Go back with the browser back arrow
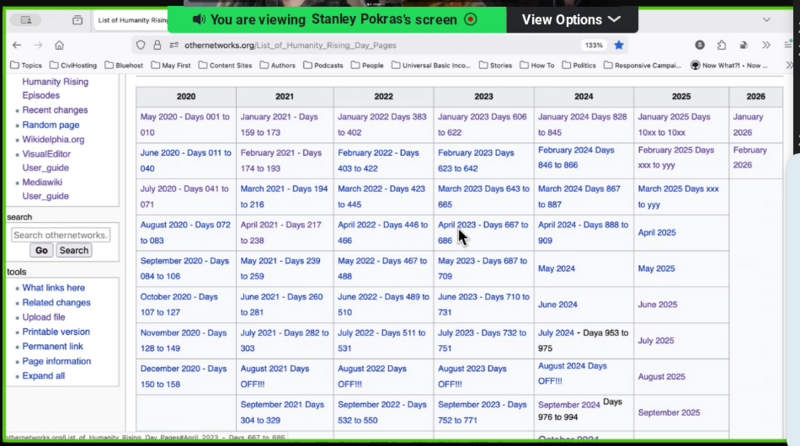Image resolution: width=800 pixels, height=446 pixels. (17, 45)
